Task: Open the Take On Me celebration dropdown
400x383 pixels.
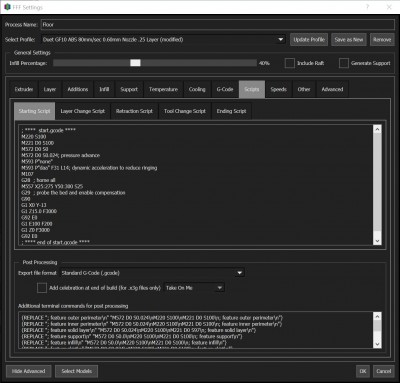Action: [x=194, y=288]
